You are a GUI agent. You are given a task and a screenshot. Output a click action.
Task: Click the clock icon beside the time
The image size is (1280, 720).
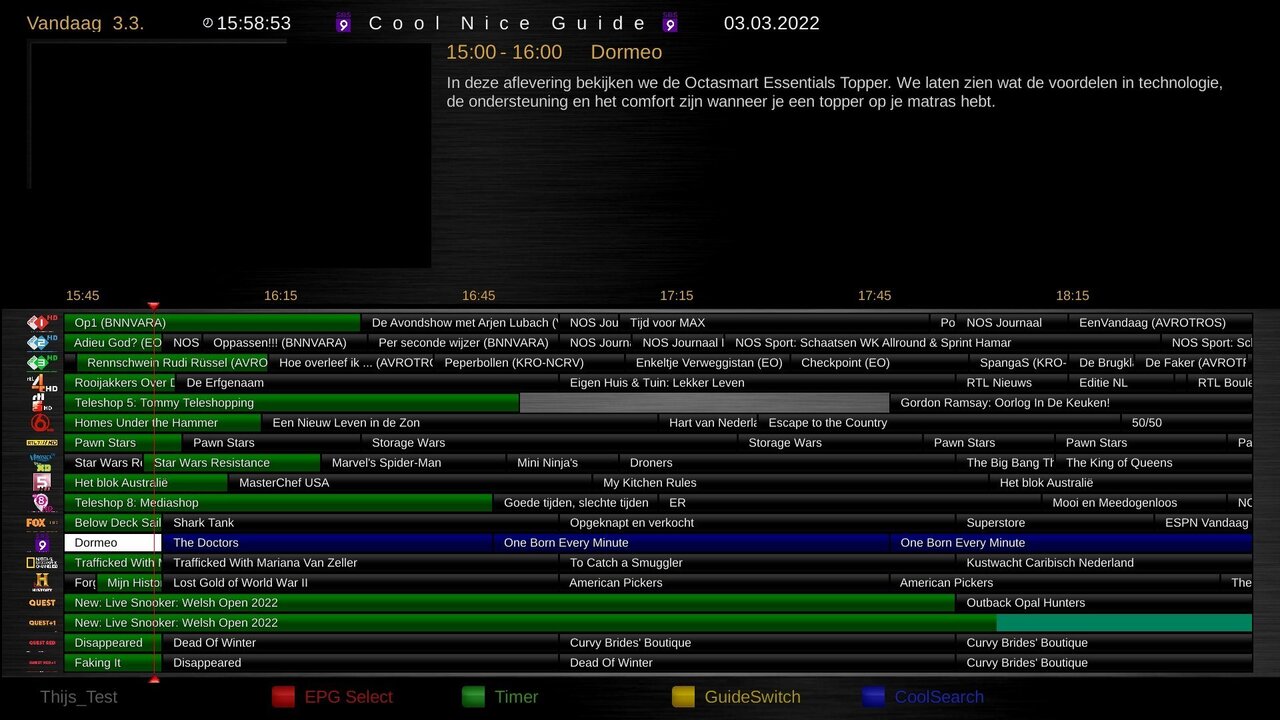208,23
